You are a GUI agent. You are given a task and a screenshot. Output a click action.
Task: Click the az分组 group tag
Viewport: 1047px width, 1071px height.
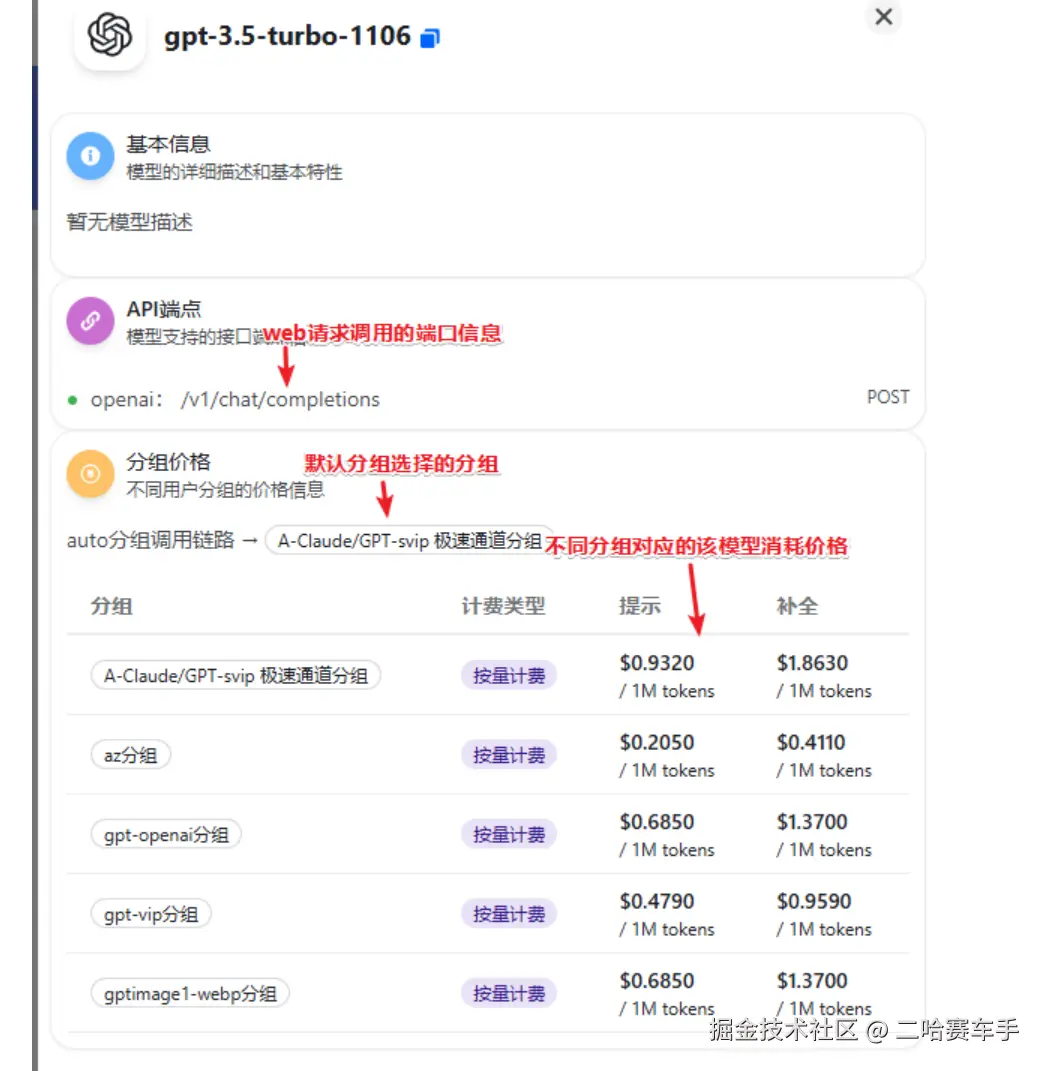click(130, 755)
